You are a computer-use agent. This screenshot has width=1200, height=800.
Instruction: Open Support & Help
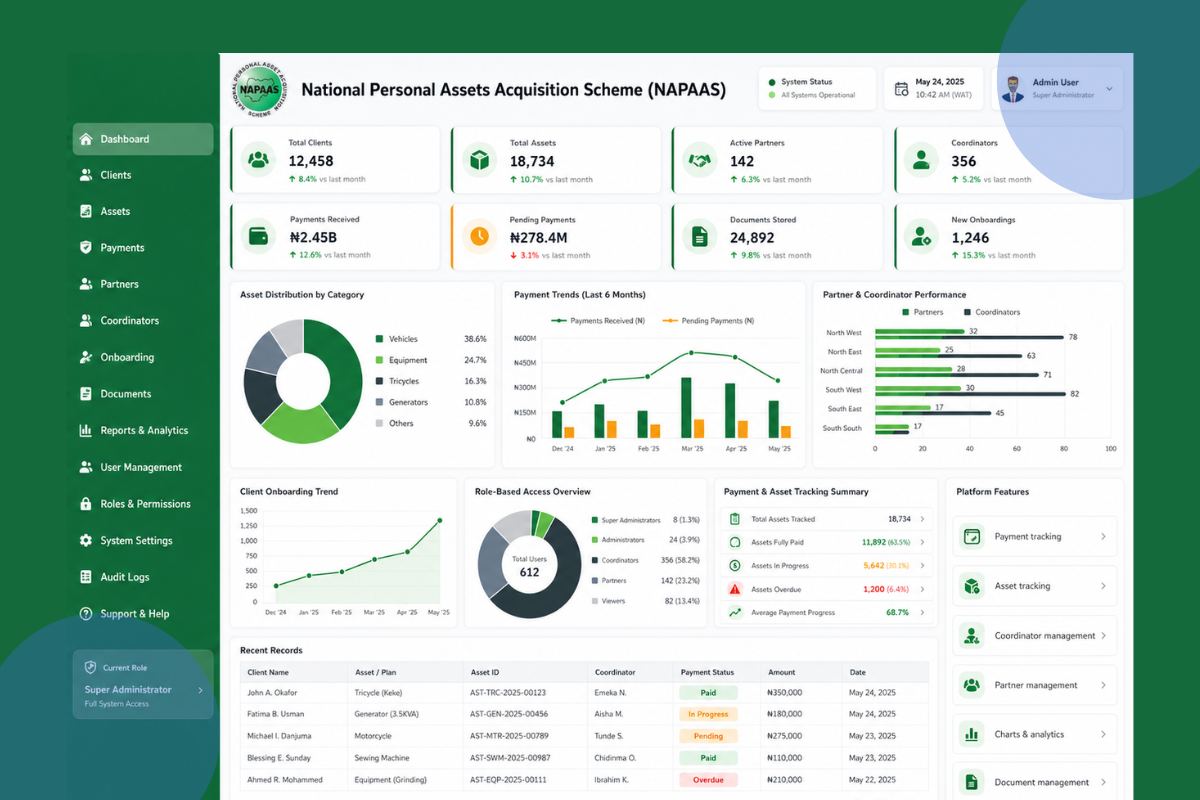[143, 614]
